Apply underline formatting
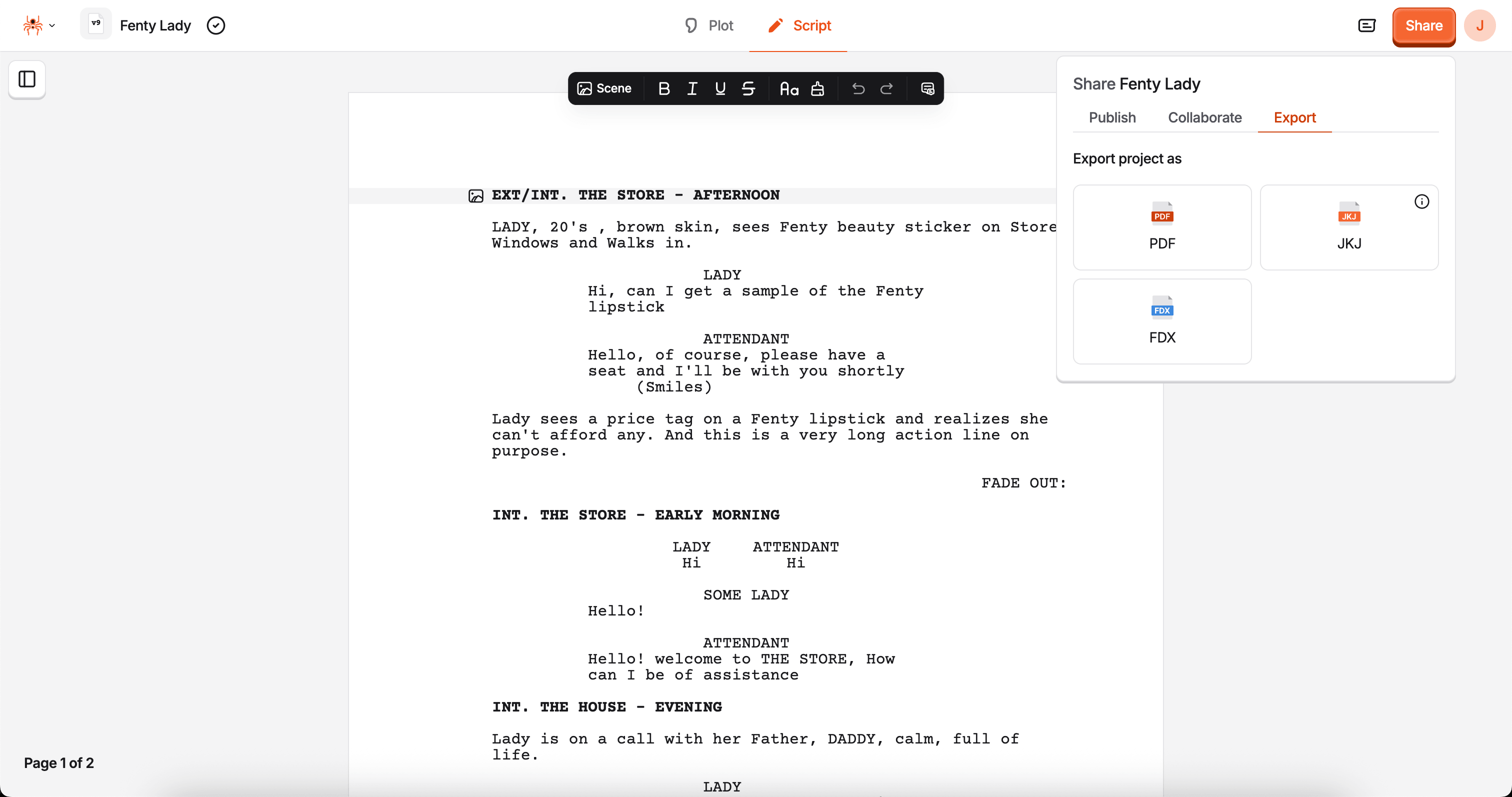 pyautogui.click(x=719, y=88)
